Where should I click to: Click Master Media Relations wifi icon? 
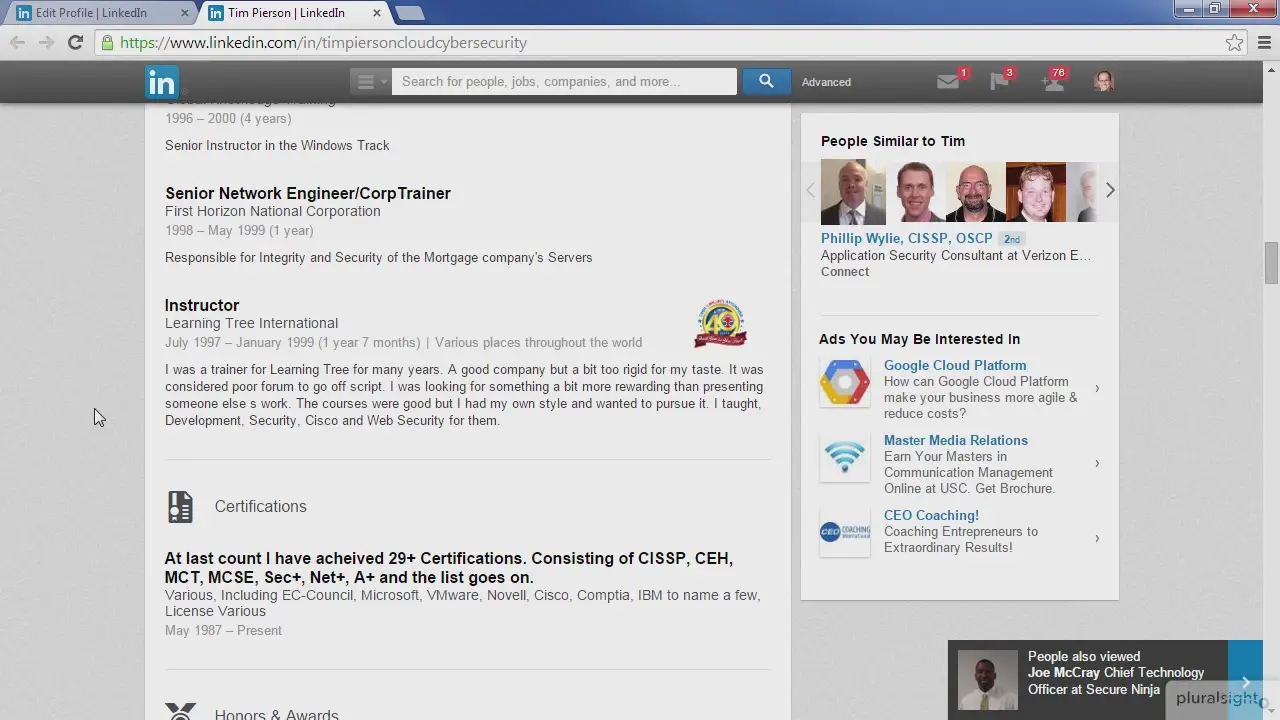coord(845,458)
